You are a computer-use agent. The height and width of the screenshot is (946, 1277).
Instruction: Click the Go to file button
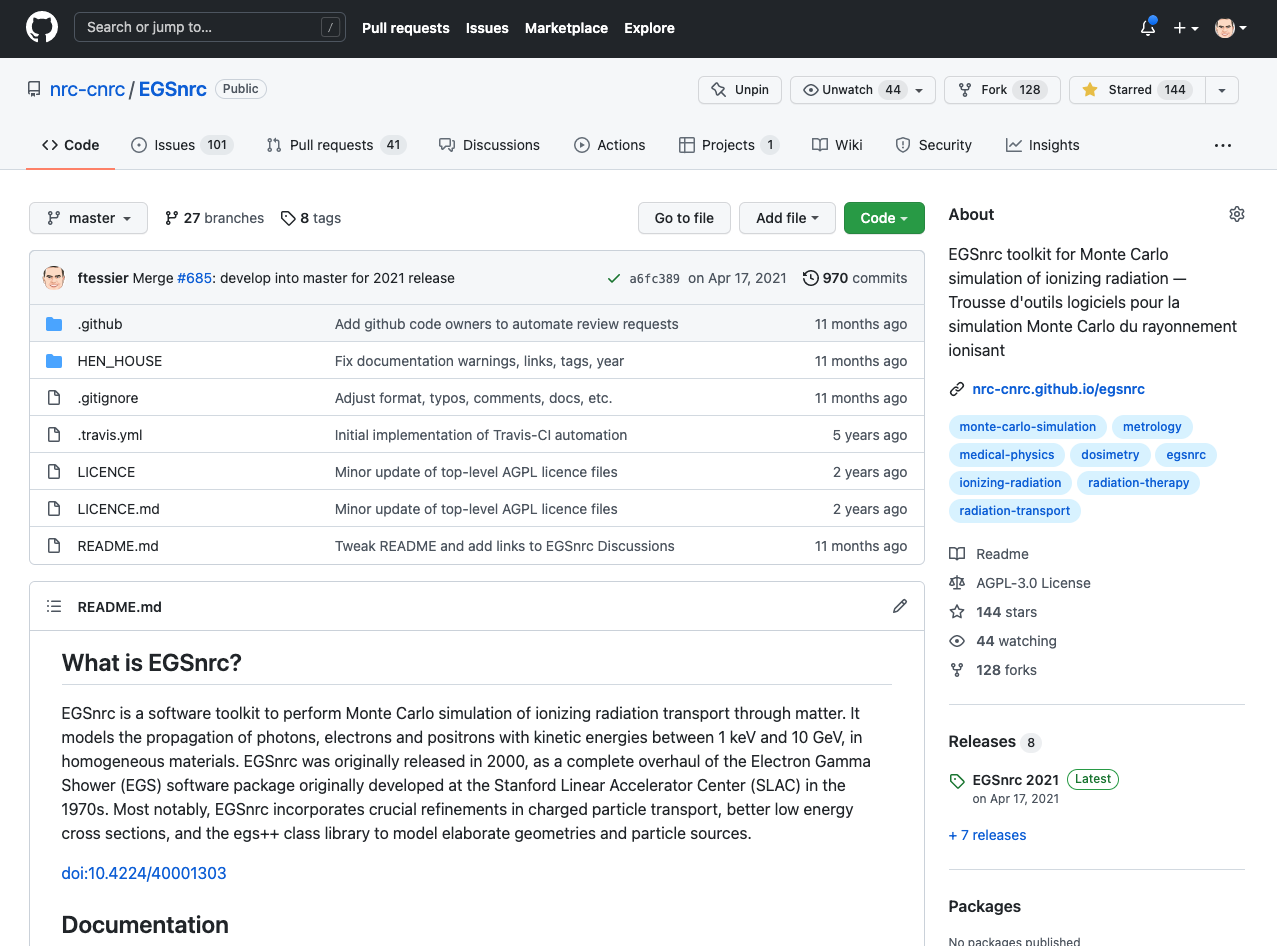point(684,218)
